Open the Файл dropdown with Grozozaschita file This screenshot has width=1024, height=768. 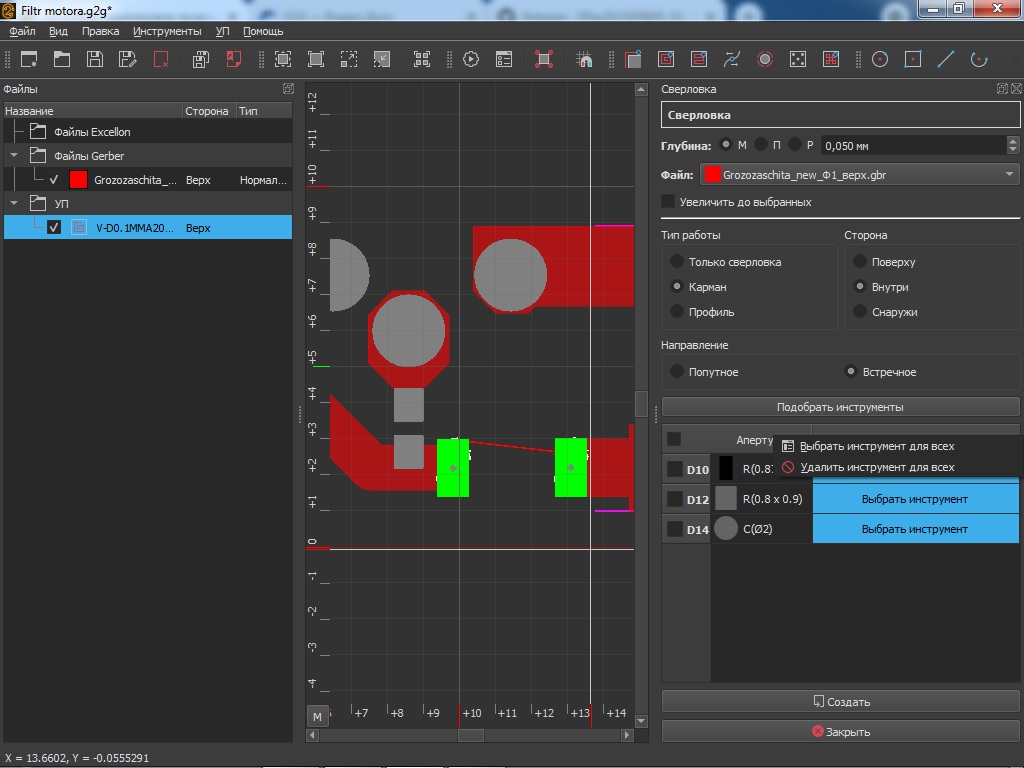click(859, 175)
